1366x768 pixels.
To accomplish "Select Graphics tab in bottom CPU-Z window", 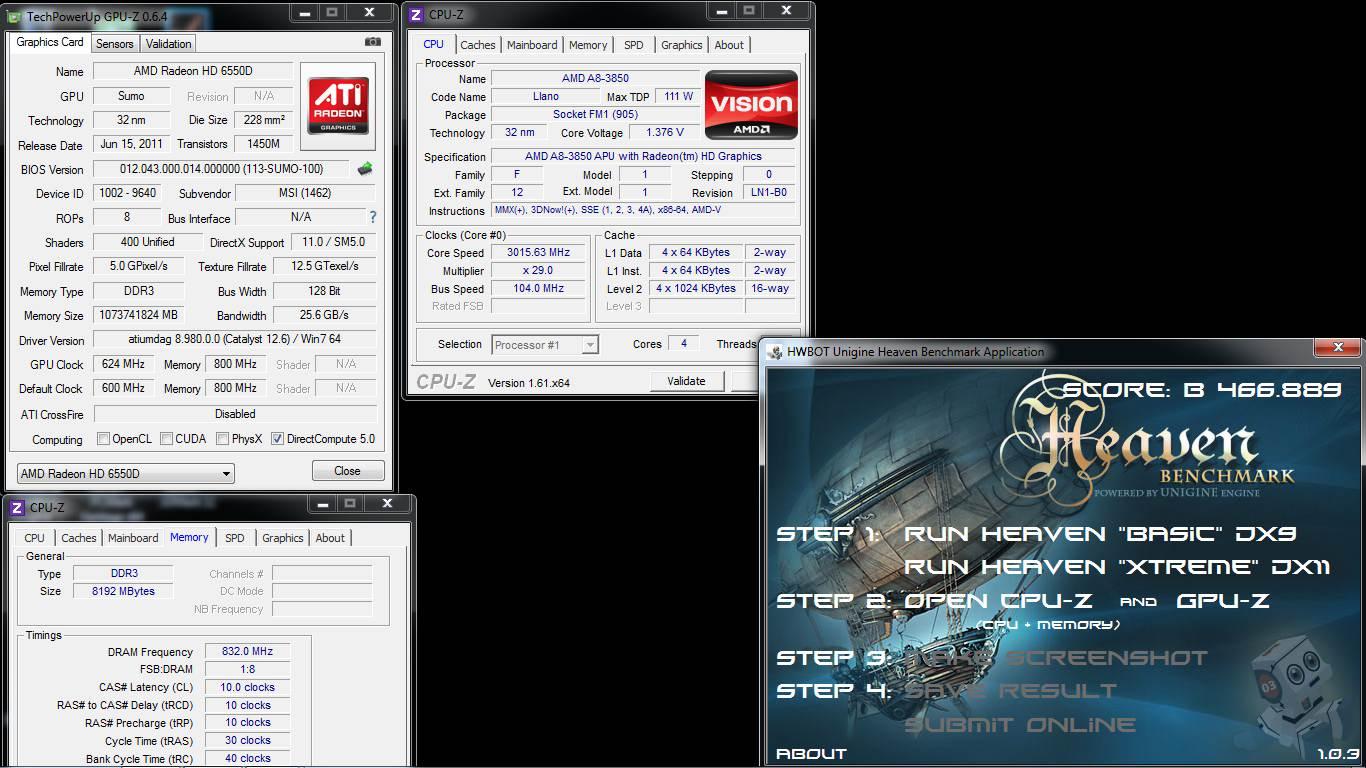I will [283, 538].
